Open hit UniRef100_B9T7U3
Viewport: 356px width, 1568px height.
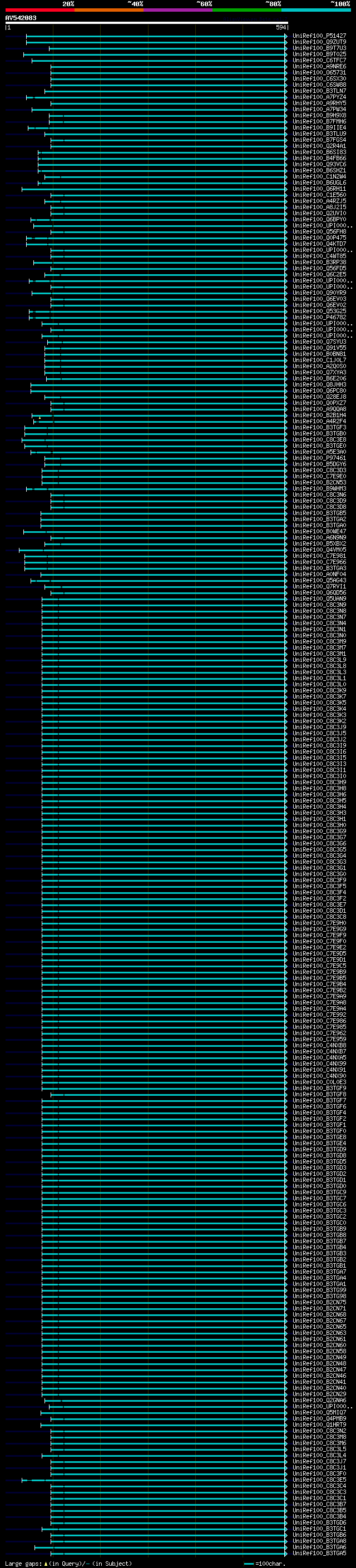coord(319,48)
